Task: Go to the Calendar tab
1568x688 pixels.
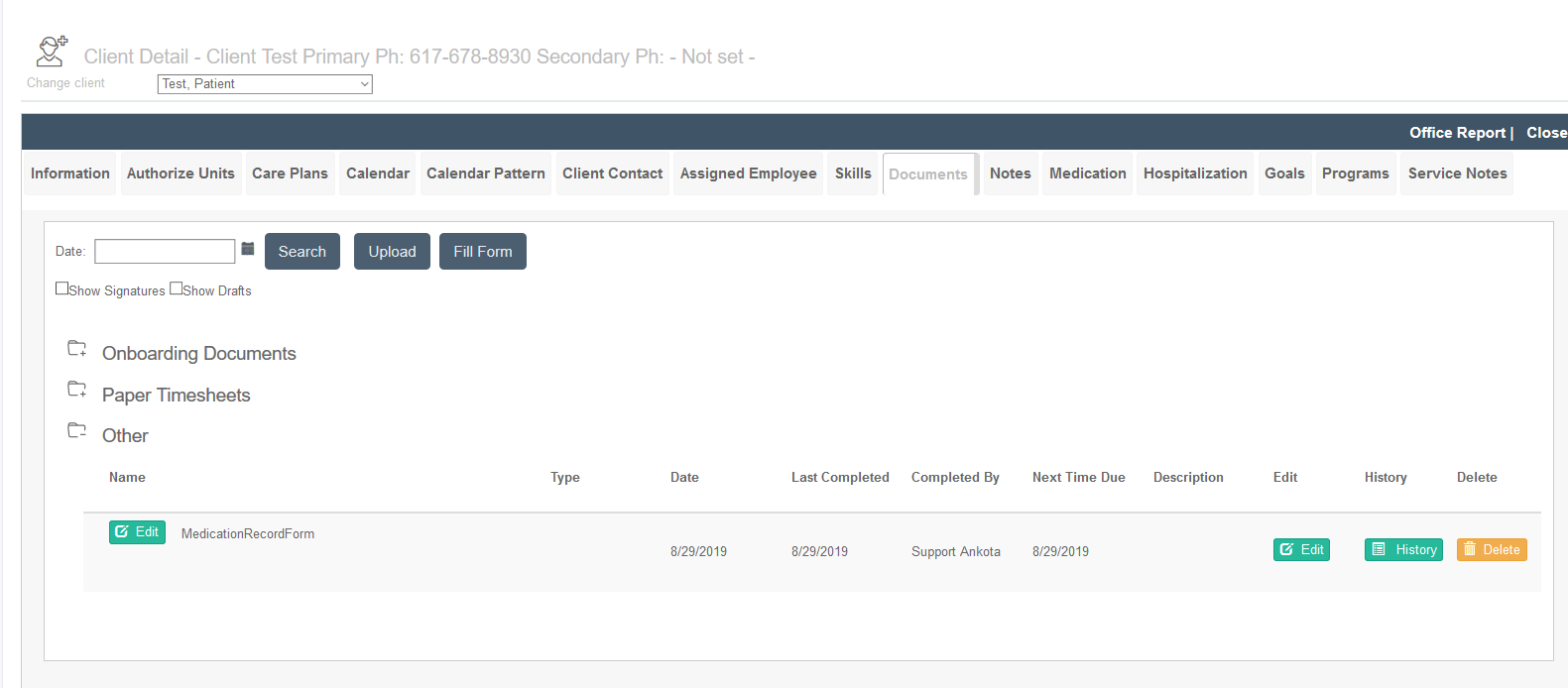Action: 378,173
